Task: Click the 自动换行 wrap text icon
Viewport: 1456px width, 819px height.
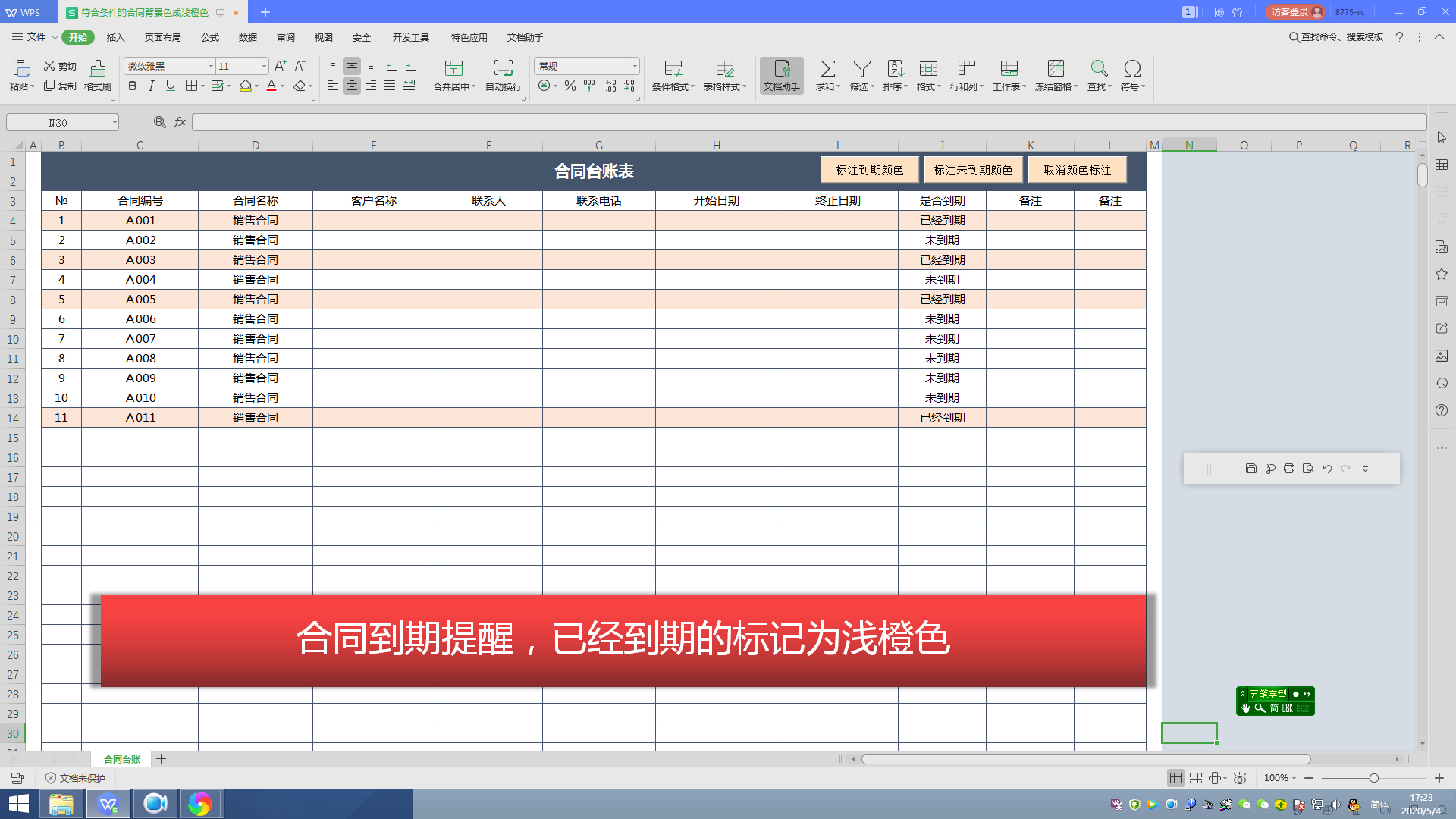Action: [x=503, y=69]
